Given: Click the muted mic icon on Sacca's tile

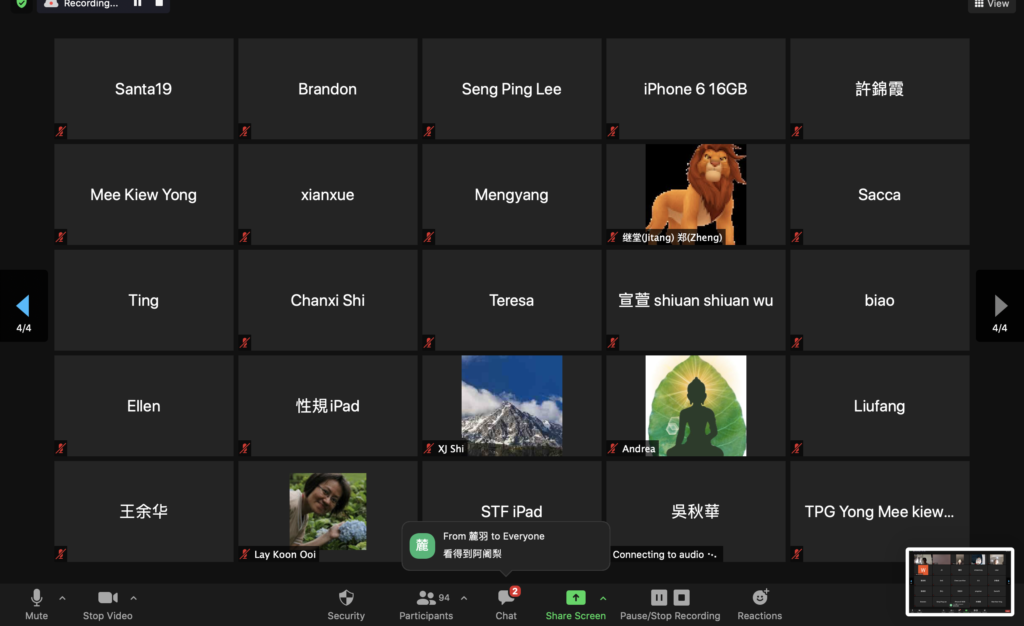Looking at the screenshot, I should click(797, 237).
